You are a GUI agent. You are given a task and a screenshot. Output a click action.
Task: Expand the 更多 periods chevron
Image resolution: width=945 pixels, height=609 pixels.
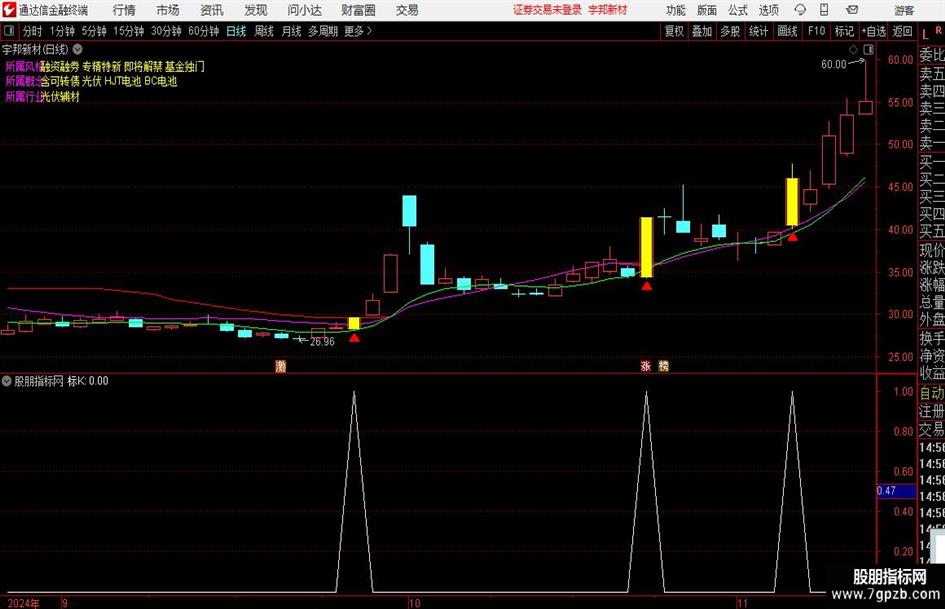[x=369, y=31]
